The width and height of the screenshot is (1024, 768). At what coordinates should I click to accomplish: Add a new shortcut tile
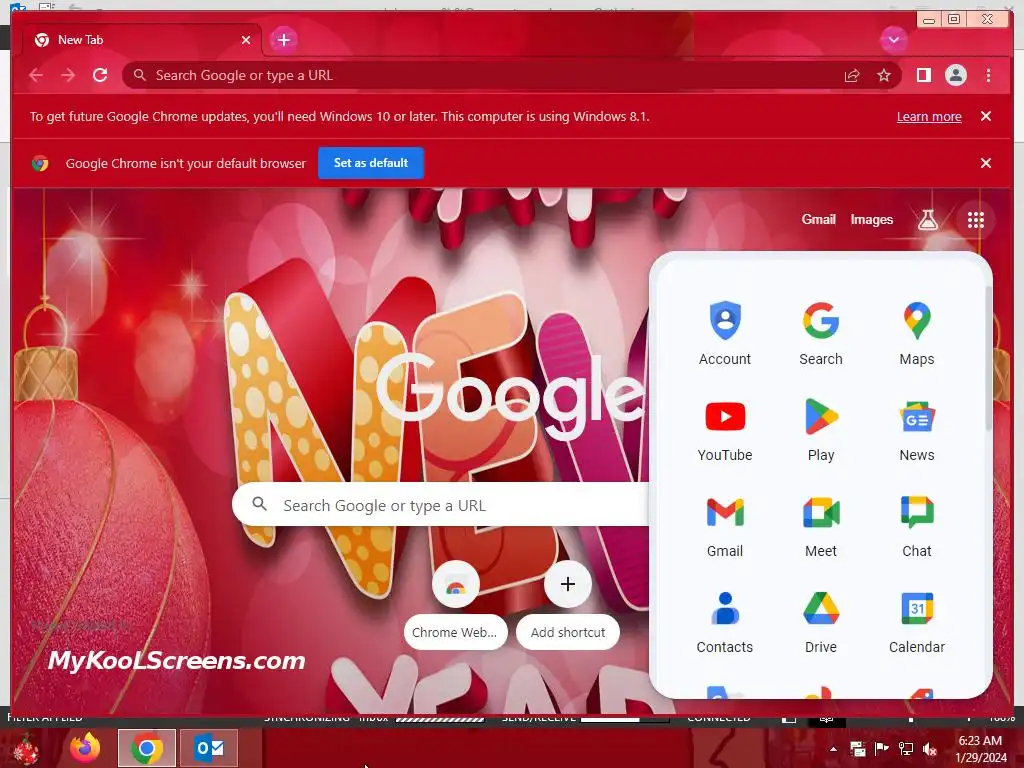(568, 605)
